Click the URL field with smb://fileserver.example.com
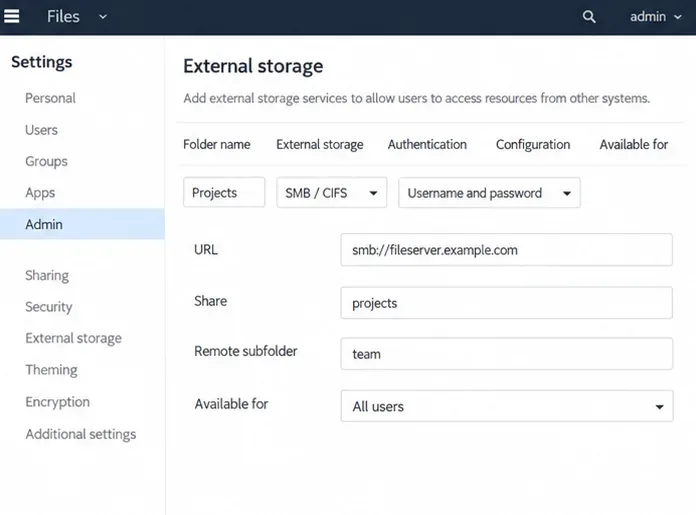 506,250
